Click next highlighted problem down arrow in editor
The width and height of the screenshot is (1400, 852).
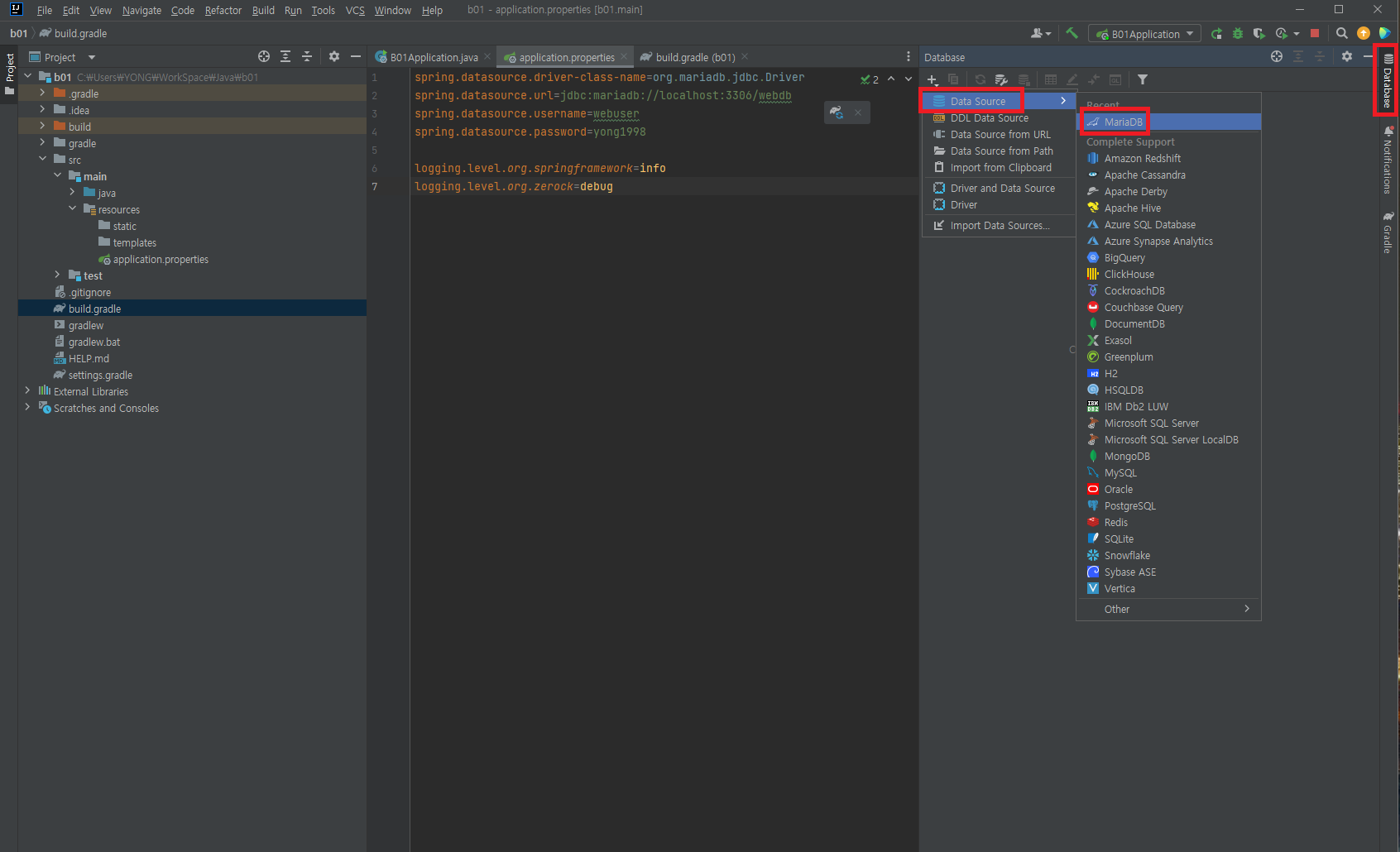(909, 79)
